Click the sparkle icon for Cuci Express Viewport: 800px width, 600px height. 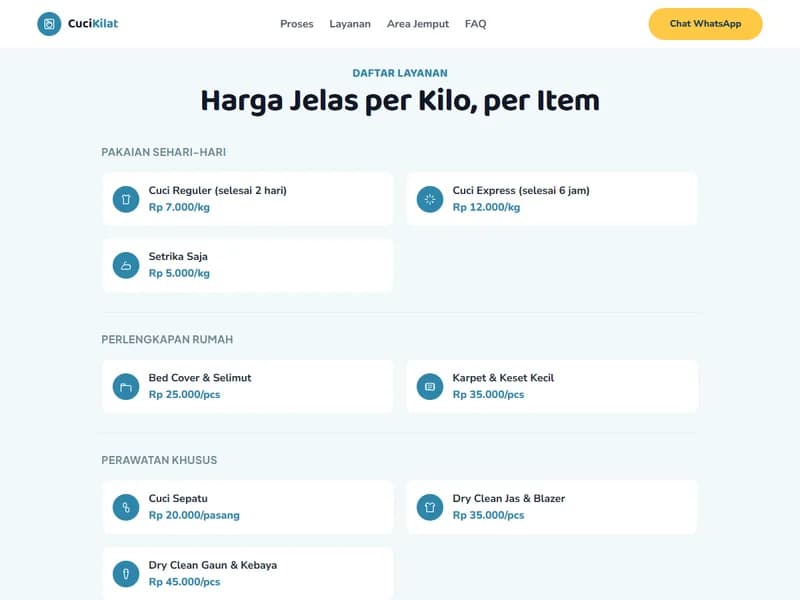coord(430,199)
